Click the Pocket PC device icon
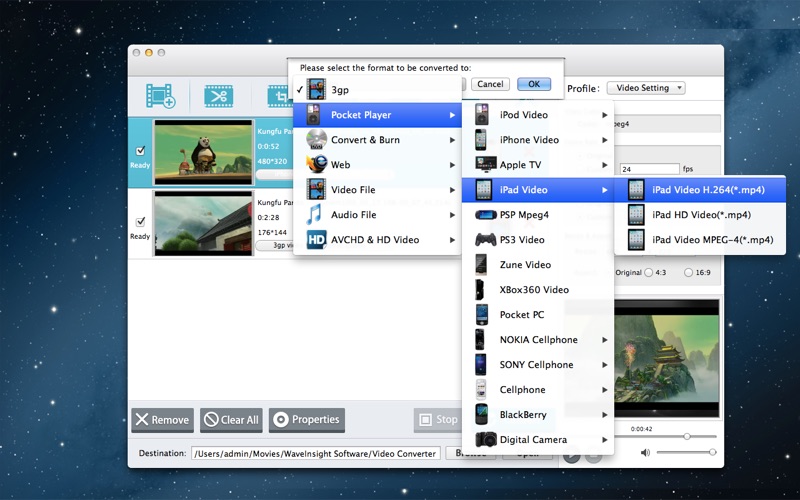Image resolution: width=800 pixels, height=500 pixels. pyautogui.click(x=482, y=314)
